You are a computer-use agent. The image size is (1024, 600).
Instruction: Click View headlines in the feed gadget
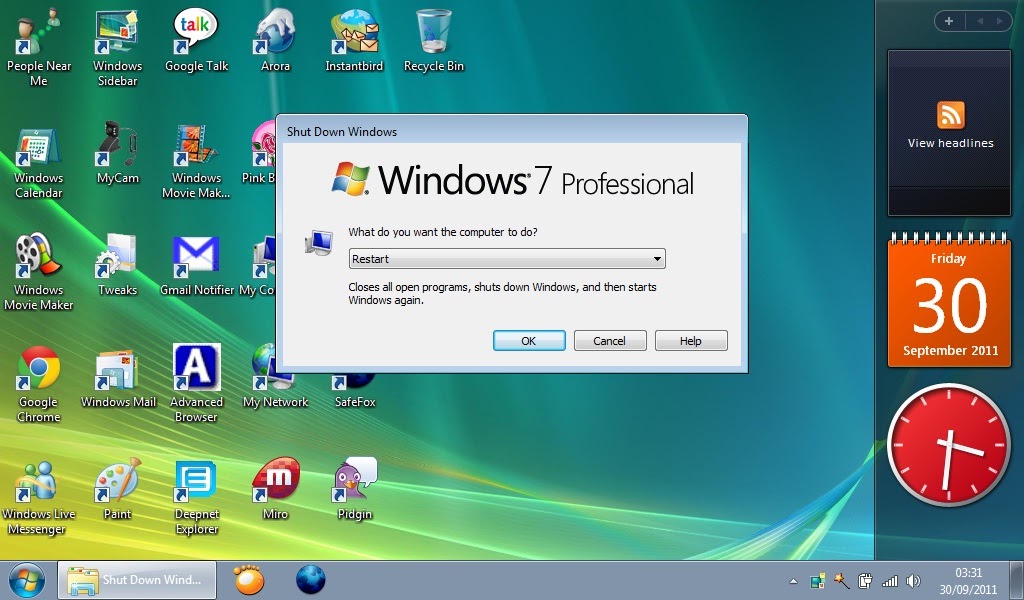point(950,143)
